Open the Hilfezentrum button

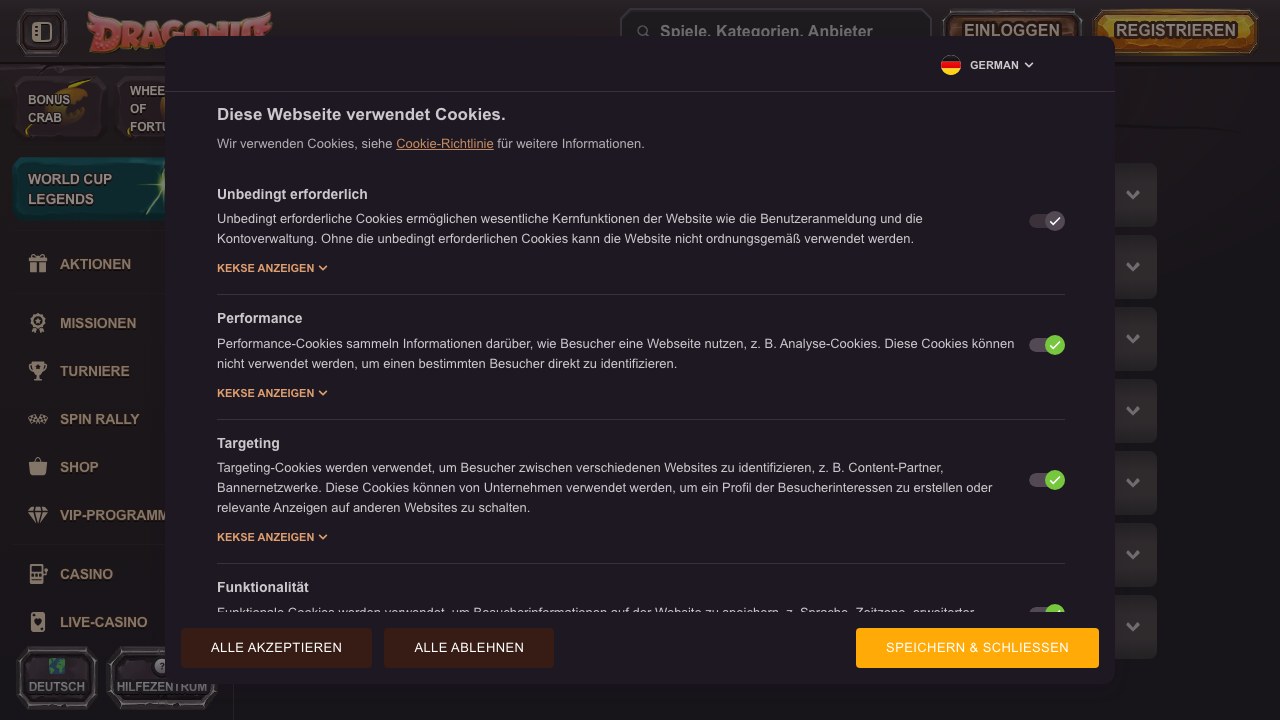click(162, 677)
